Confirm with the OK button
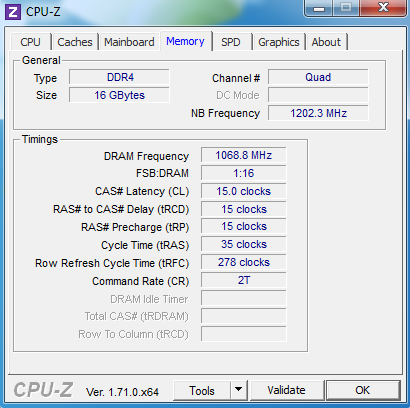Screen dimensions: 410x408 (x=362, y=390)
